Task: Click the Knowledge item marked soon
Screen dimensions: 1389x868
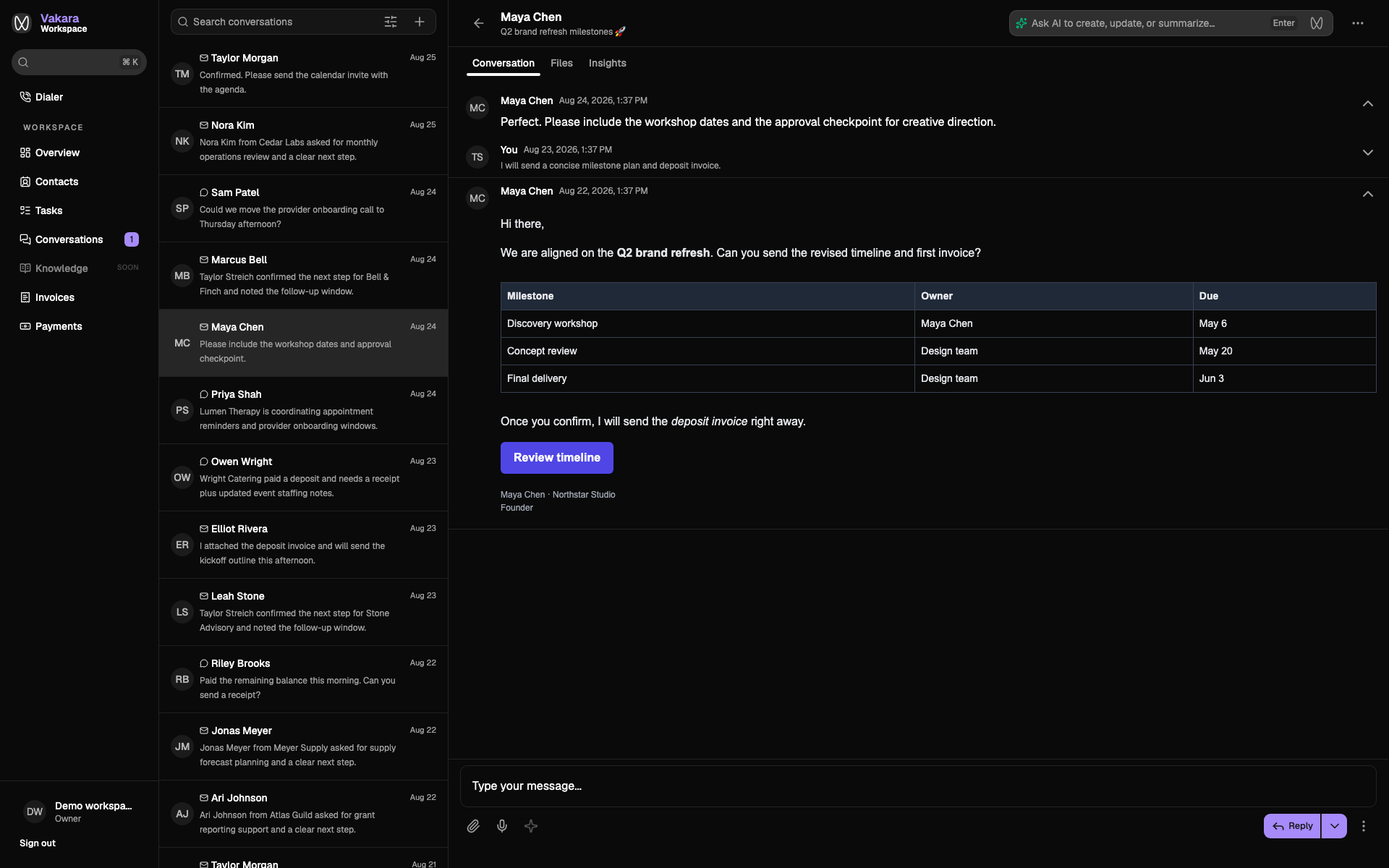Action: (x=79, y=268)
